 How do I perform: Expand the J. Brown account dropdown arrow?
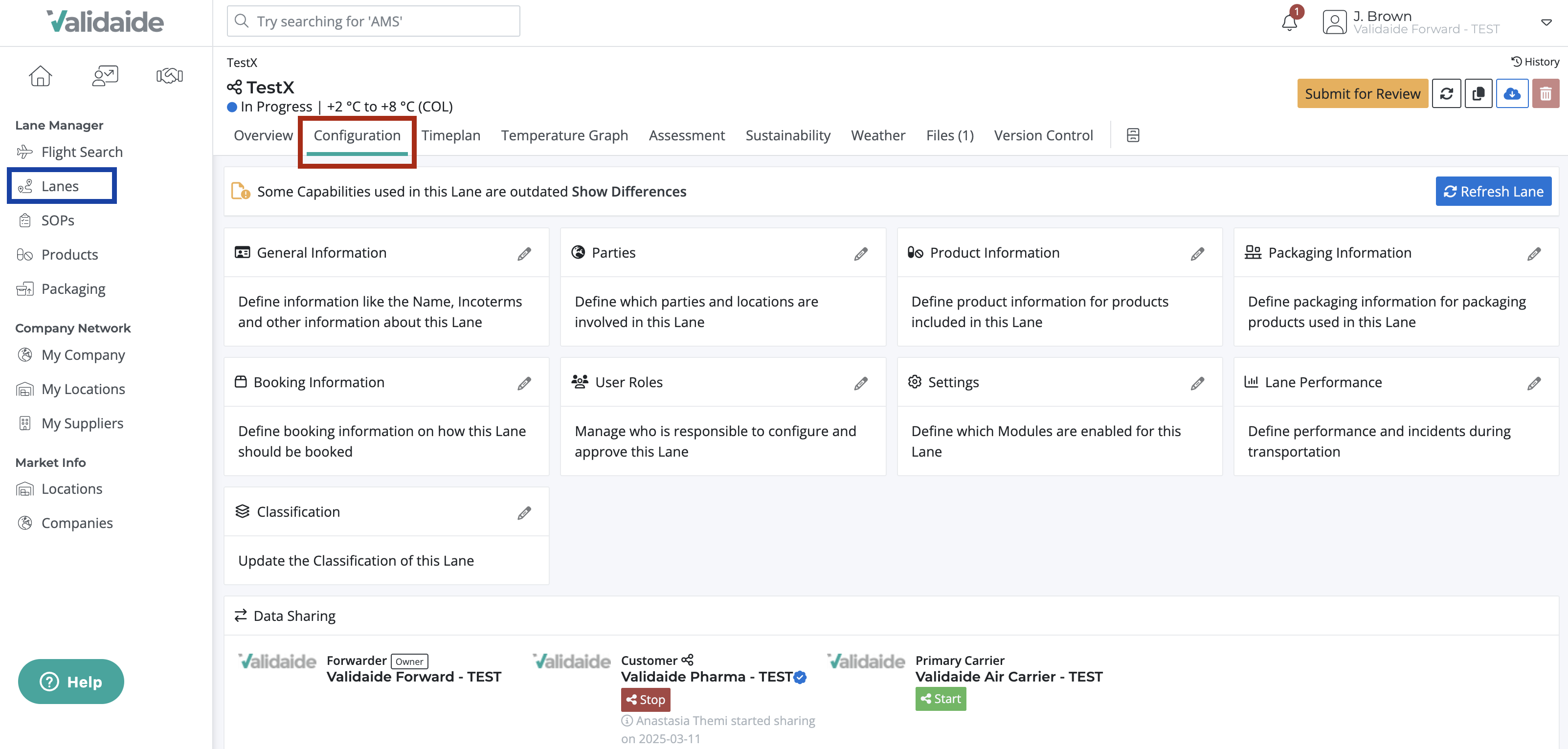[1546, 22]
